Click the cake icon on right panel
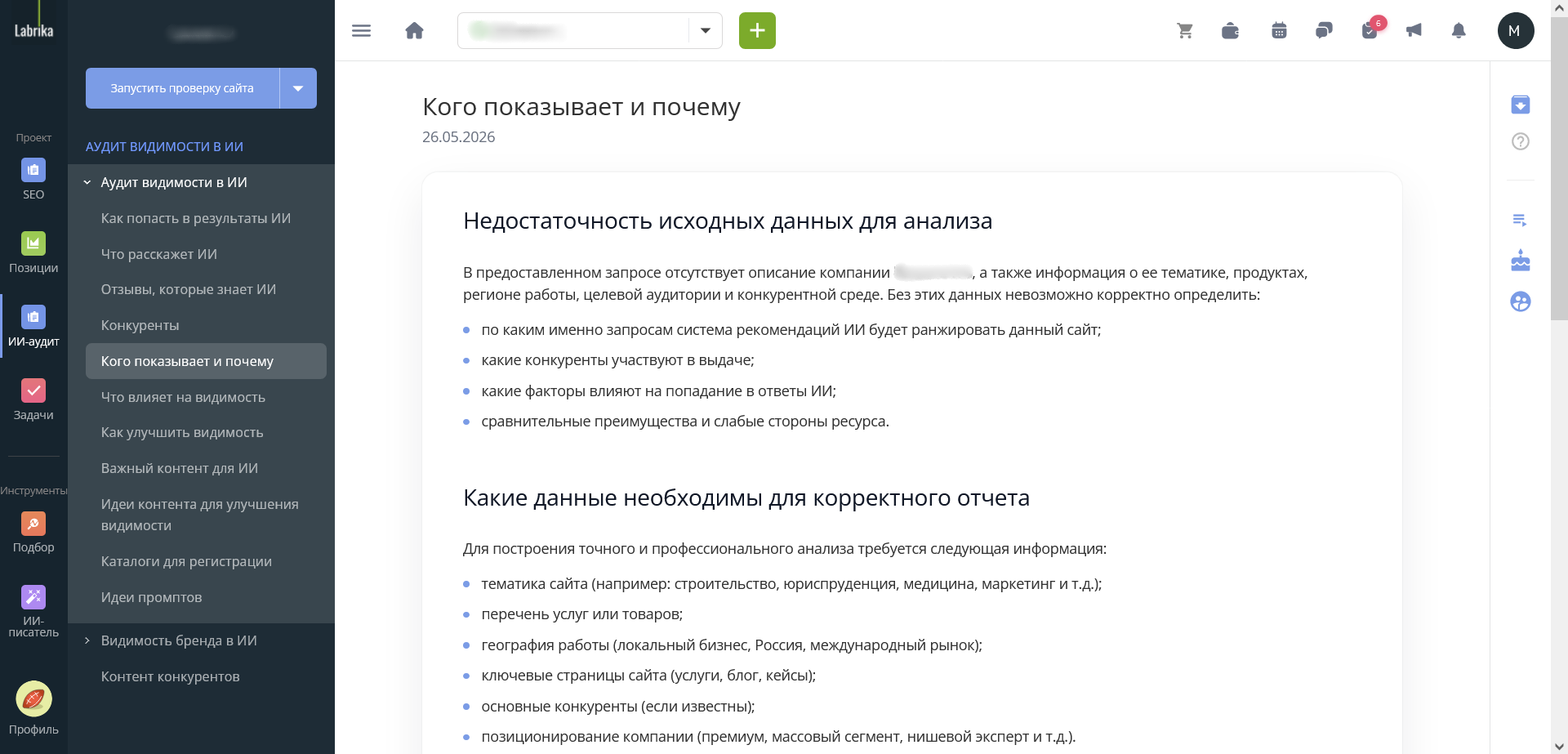Screen dimensions: 1568x754 [x=1520, y=261]
